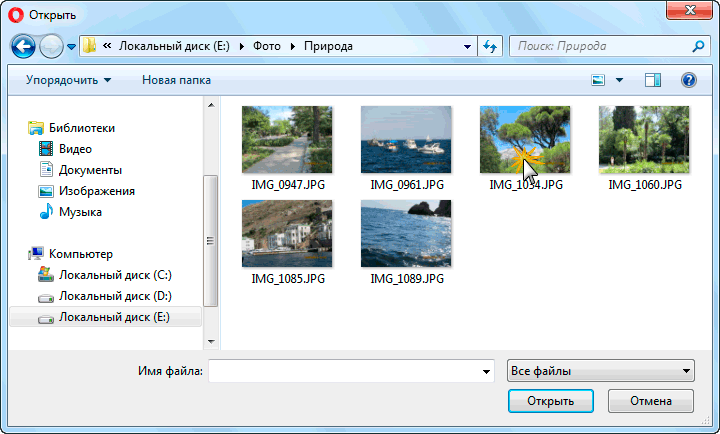Select Локальный диск (D:) in tree
The image size is (720, 434).
click(115, 296)
